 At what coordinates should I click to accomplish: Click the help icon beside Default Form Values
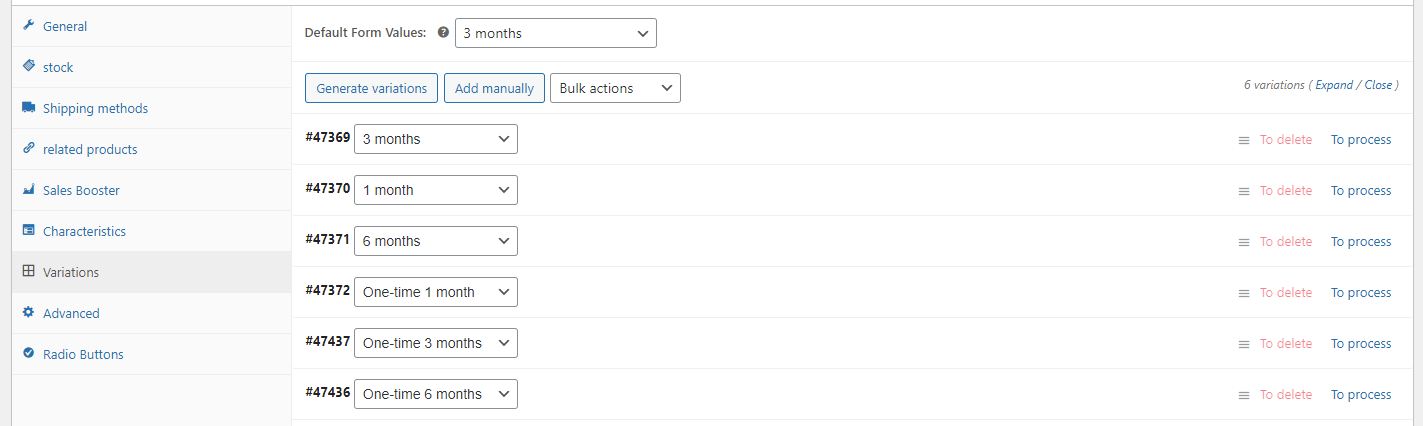(x=443, y=33)
